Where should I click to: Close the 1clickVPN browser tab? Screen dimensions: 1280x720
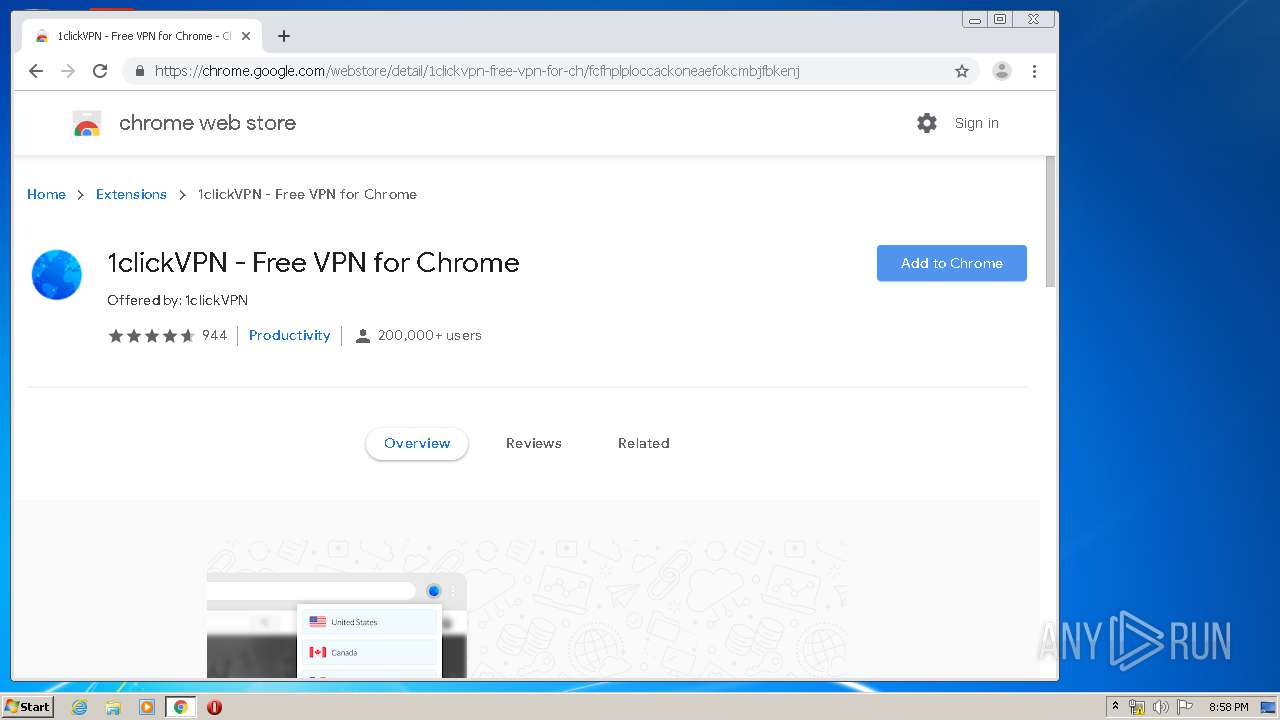tap(246, 36)
